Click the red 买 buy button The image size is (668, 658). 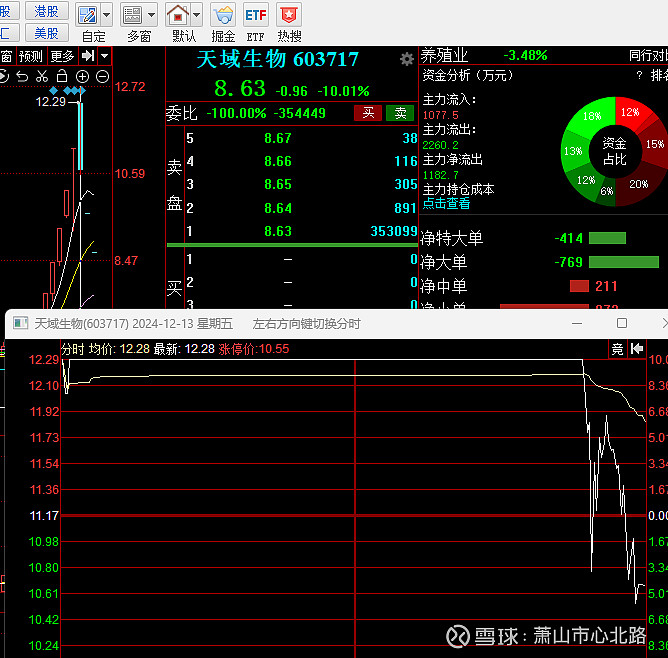(x=368, y=113)
